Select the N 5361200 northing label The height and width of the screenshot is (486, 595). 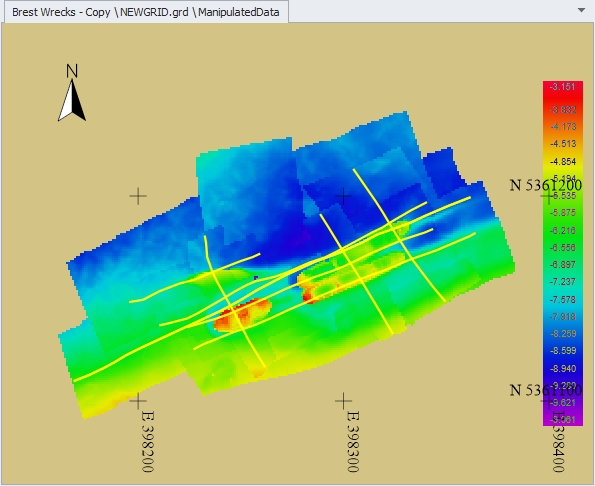[545, 185]
